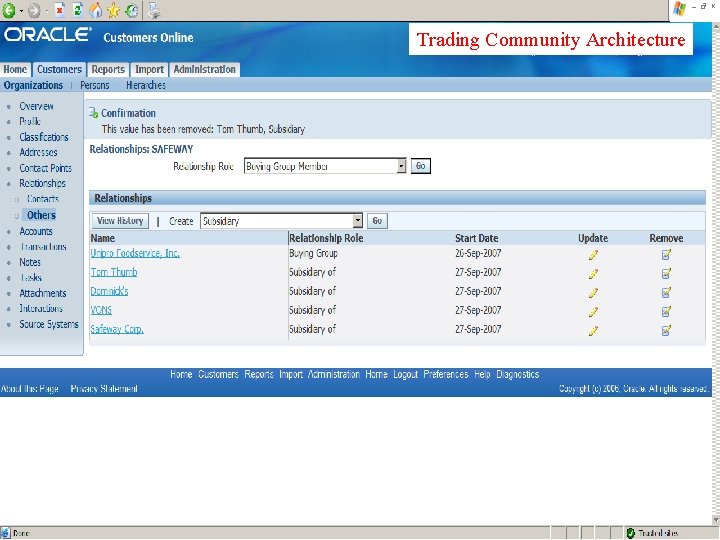Open Contact Points in side navigation

(x=45, y=168)
